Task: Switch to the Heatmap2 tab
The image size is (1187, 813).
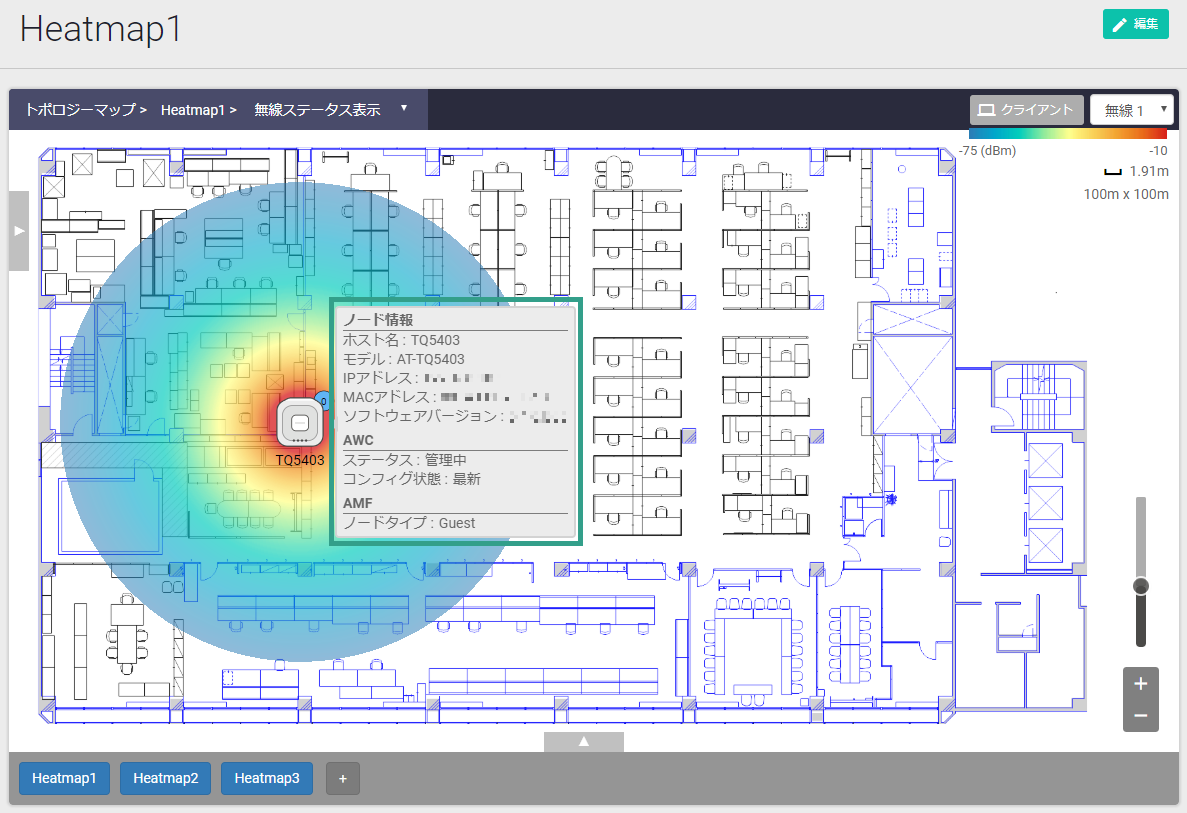Action: [165, 778]
